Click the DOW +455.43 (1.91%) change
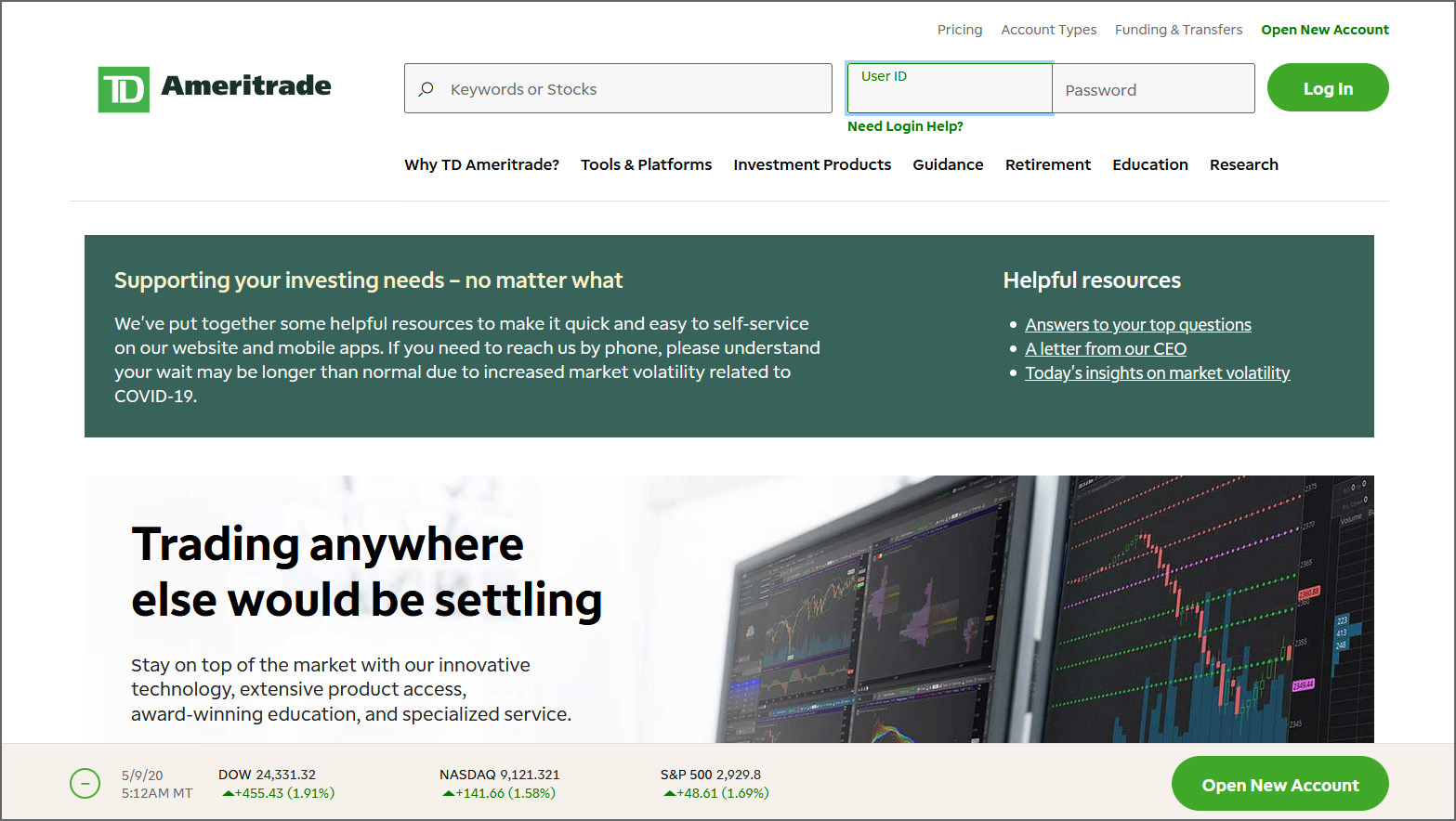The width and height of the screenshot is (1456, 821). pyautogui.click(x=279, y=793)
